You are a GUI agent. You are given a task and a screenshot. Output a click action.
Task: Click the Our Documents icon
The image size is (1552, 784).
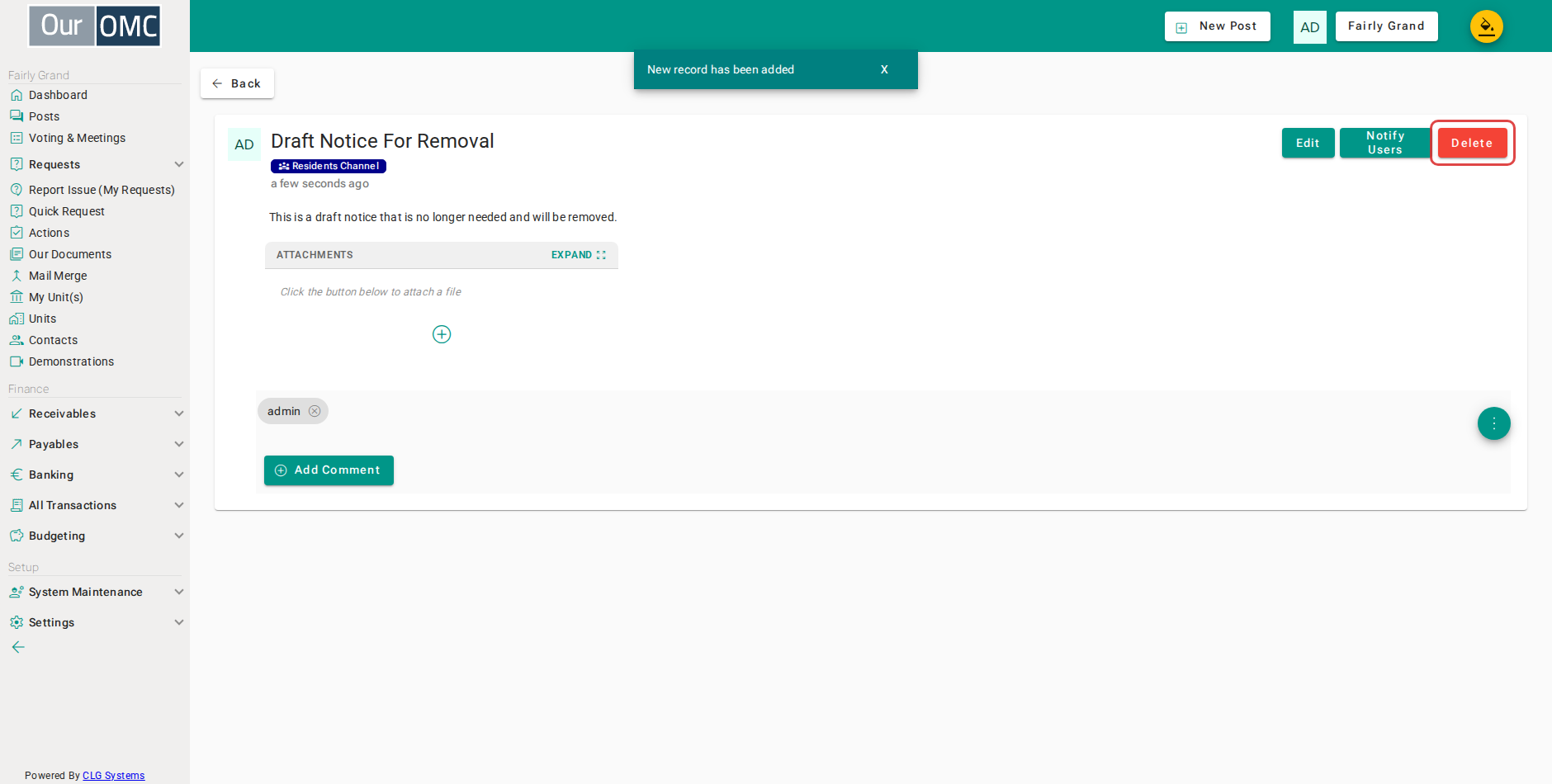tap(17, 254)
